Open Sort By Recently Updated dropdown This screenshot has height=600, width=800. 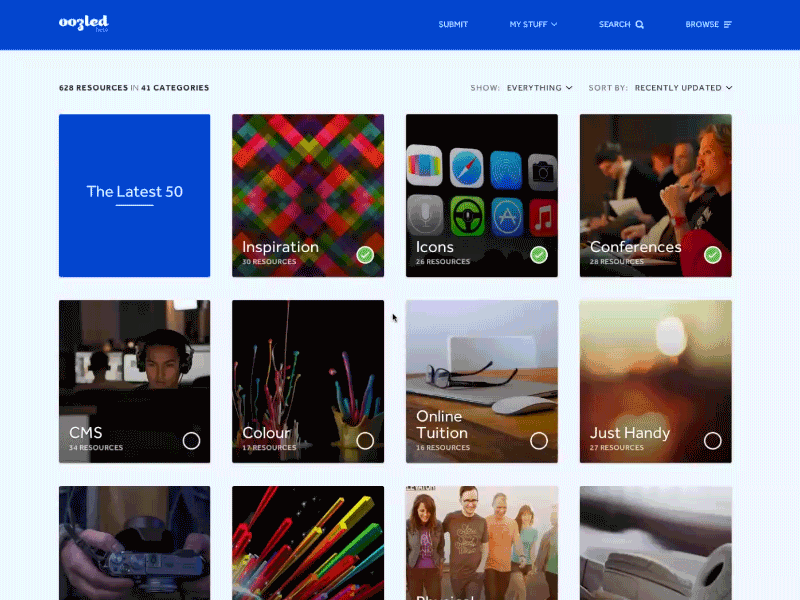(x=661, y=88)
